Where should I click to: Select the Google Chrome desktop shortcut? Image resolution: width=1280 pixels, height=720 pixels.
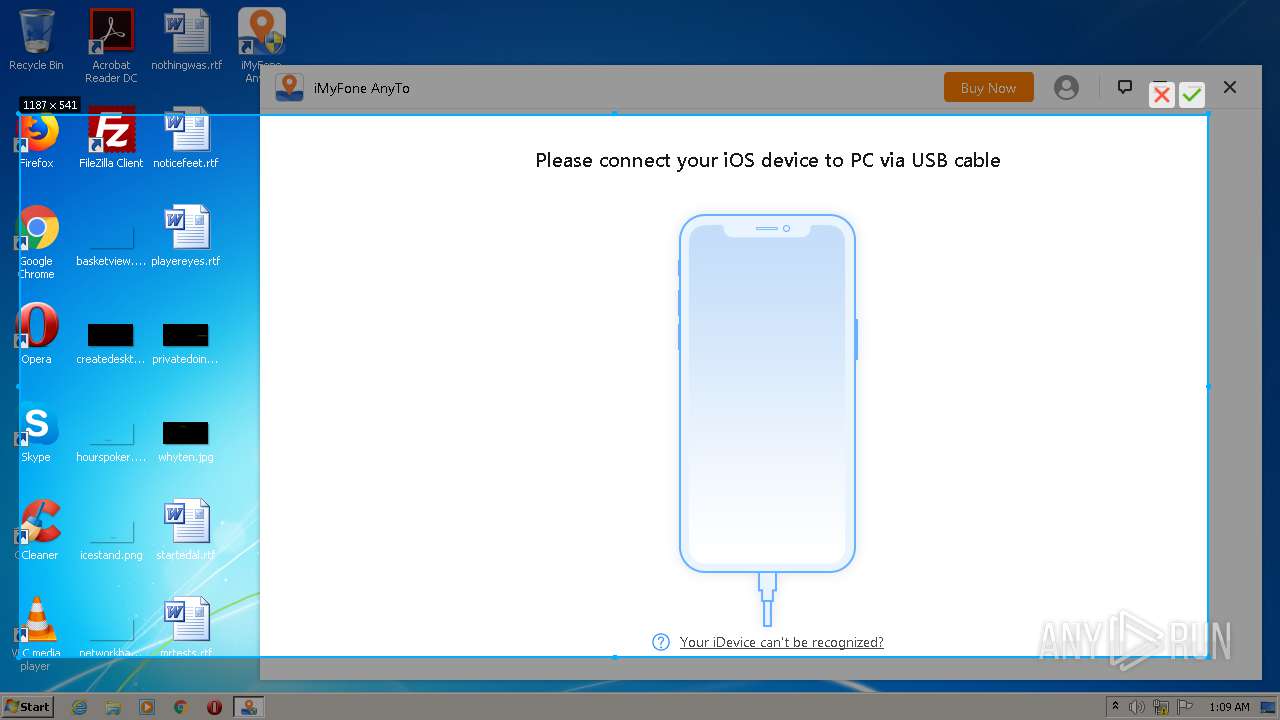[36, 243]
